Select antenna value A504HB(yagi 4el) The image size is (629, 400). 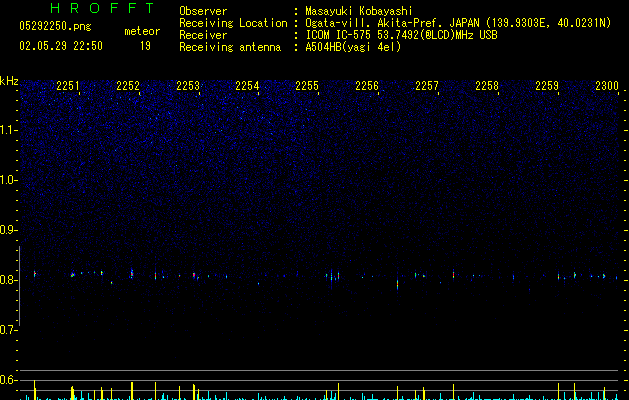pyautogui.click(x=353, y=47)
